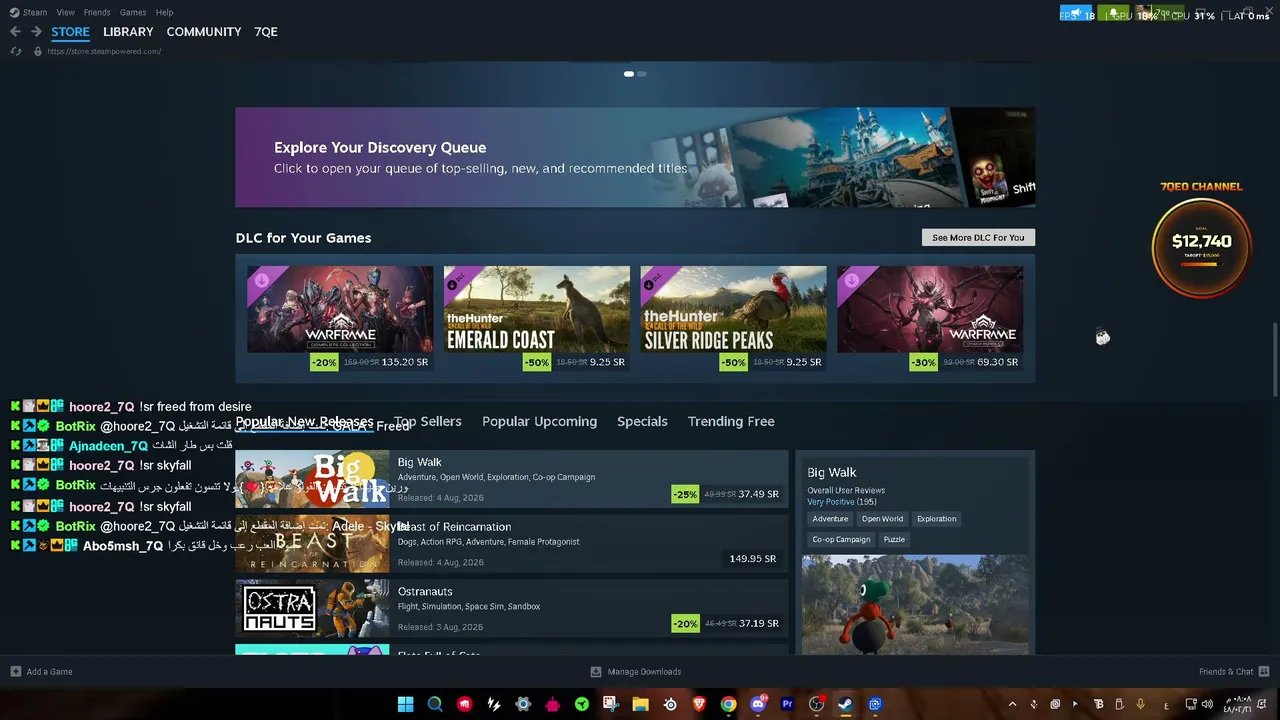The height and width of the screenshot is (720, 1280).
Task: Click the Co-op Campaign tag button
Action: coord(841,540)
